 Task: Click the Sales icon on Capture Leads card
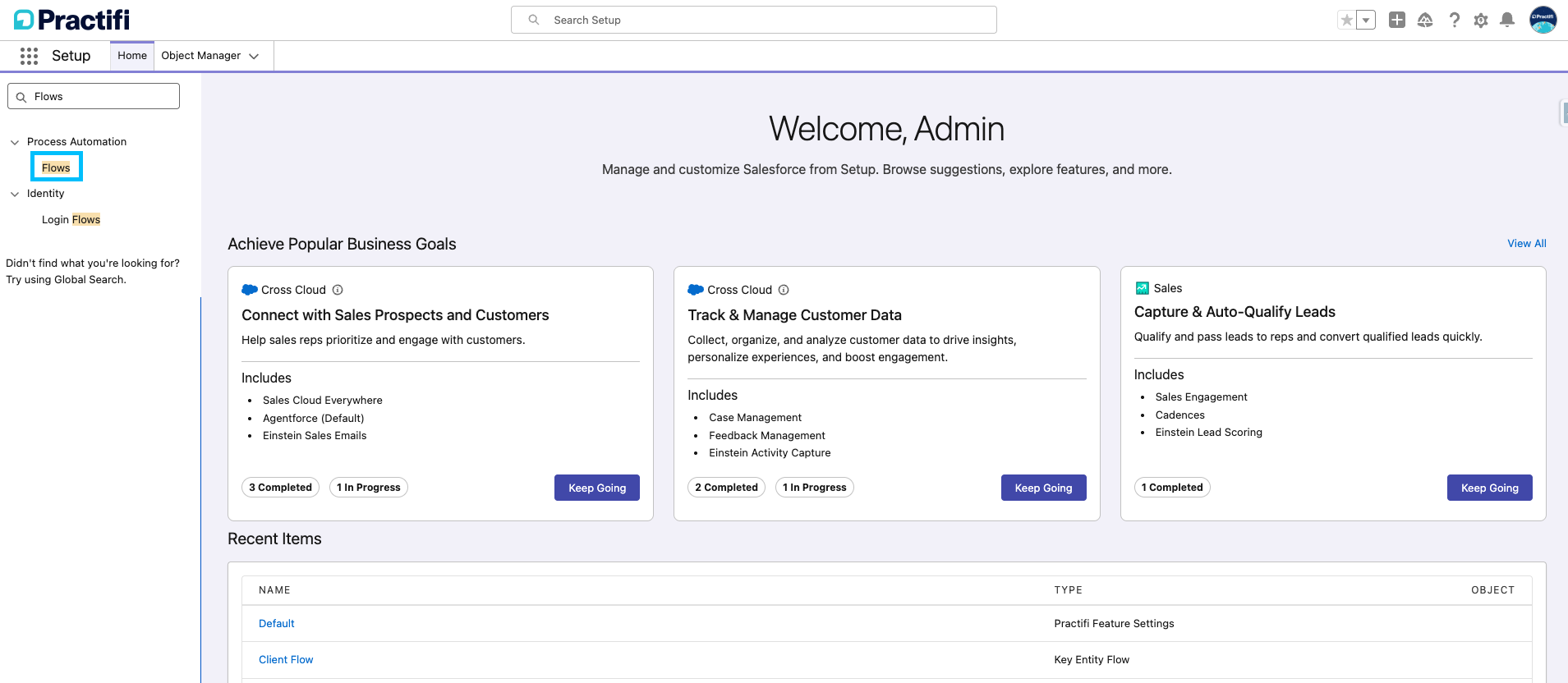(x=1142, y=288)
